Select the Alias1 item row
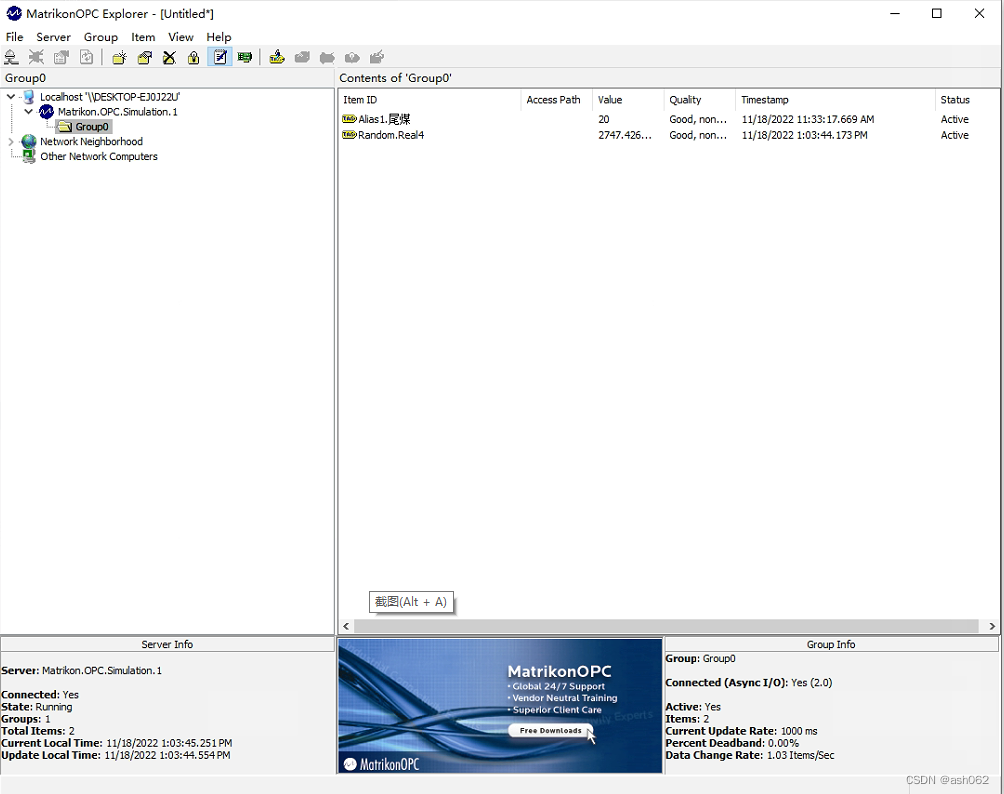Screen dimensions: 1004x794 [668, 119]
